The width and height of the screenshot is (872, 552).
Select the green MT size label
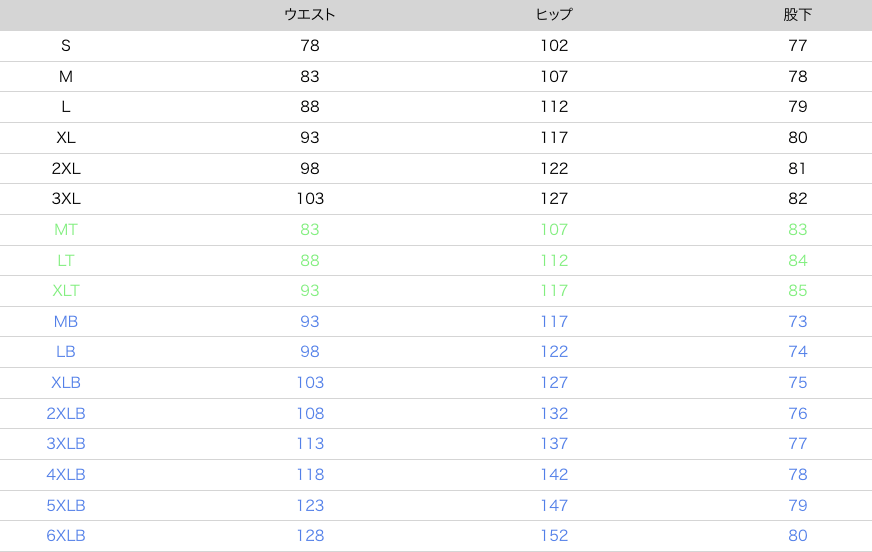[66, 230]
